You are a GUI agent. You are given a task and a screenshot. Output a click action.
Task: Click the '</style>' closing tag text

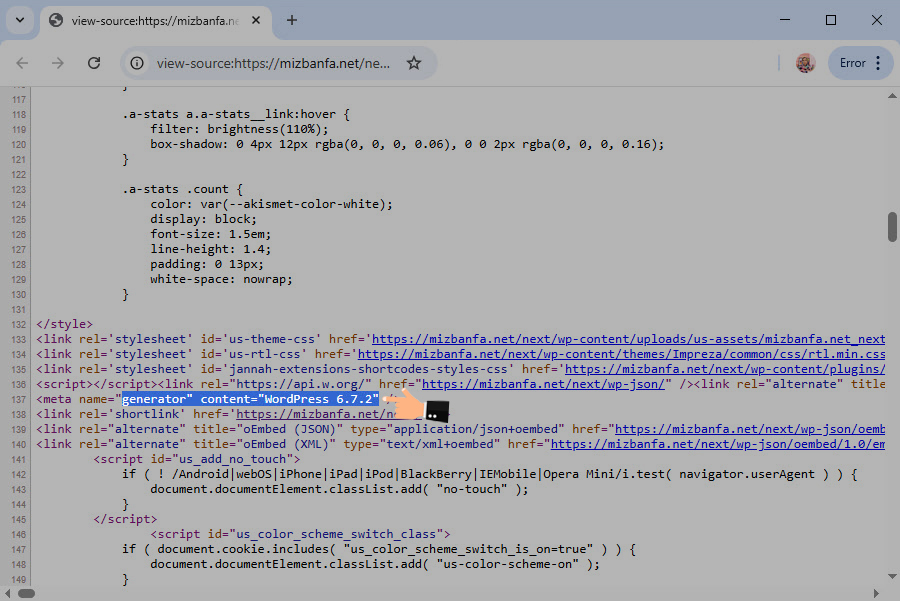64,324
